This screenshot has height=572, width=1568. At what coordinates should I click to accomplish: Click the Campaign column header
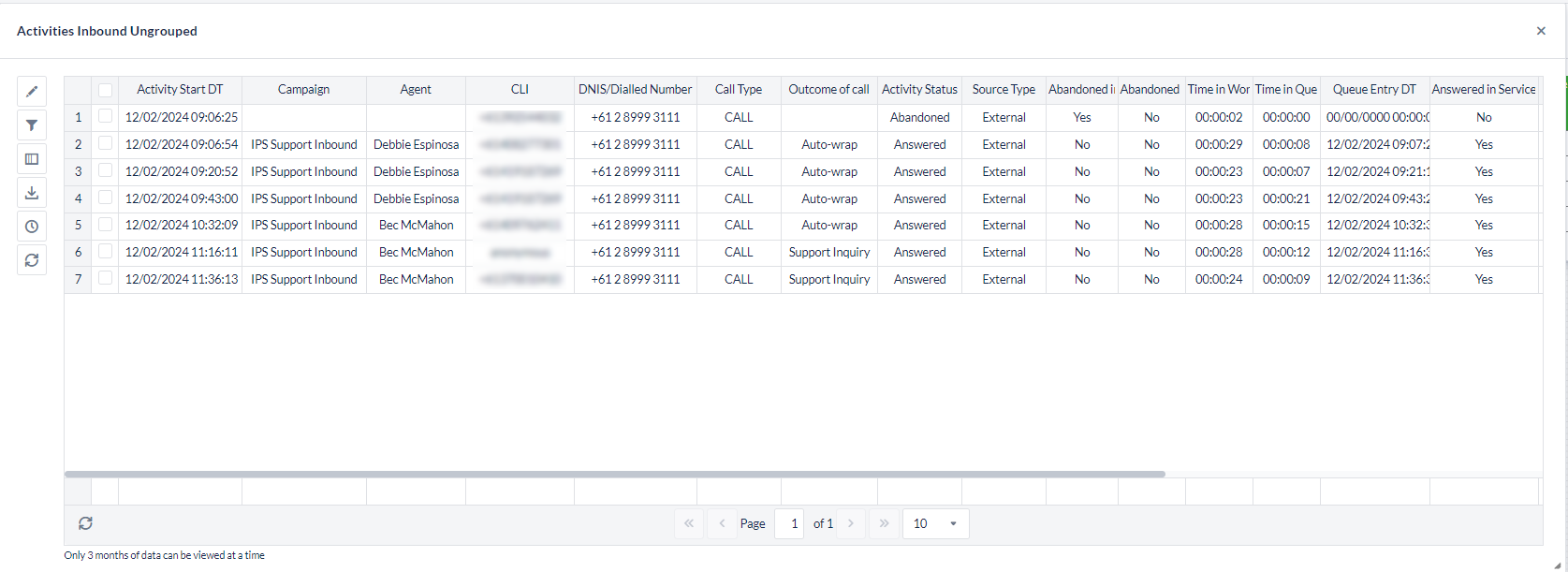pos(303,90)
